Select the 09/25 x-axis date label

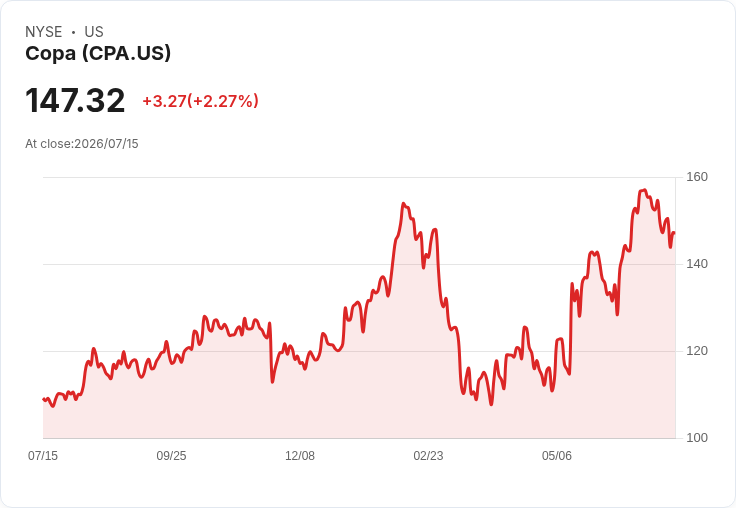point(171,455)
